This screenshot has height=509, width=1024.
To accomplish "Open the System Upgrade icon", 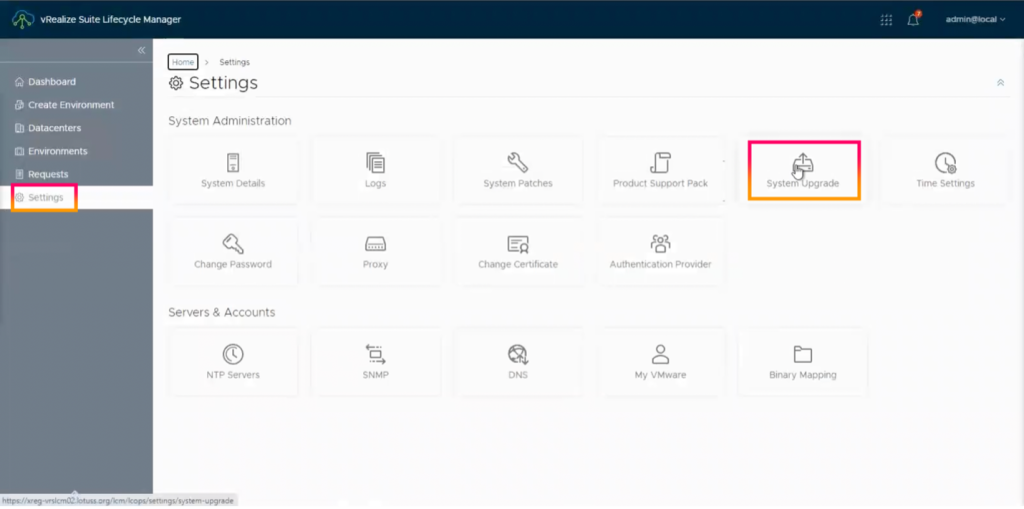I will coord(803,163).
